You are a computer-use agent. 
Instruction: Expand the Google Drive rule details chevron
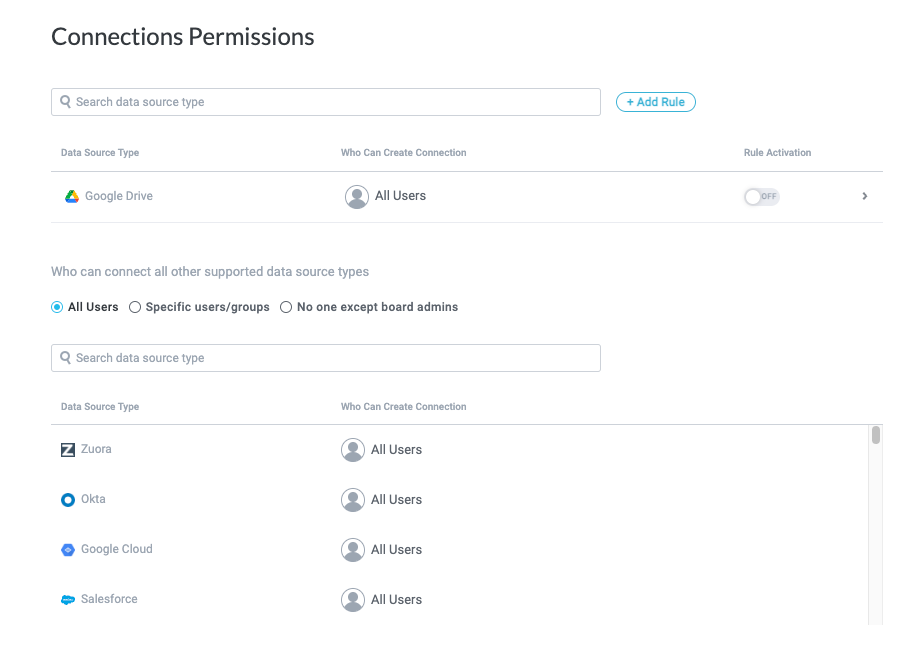(x=864, y=196)
